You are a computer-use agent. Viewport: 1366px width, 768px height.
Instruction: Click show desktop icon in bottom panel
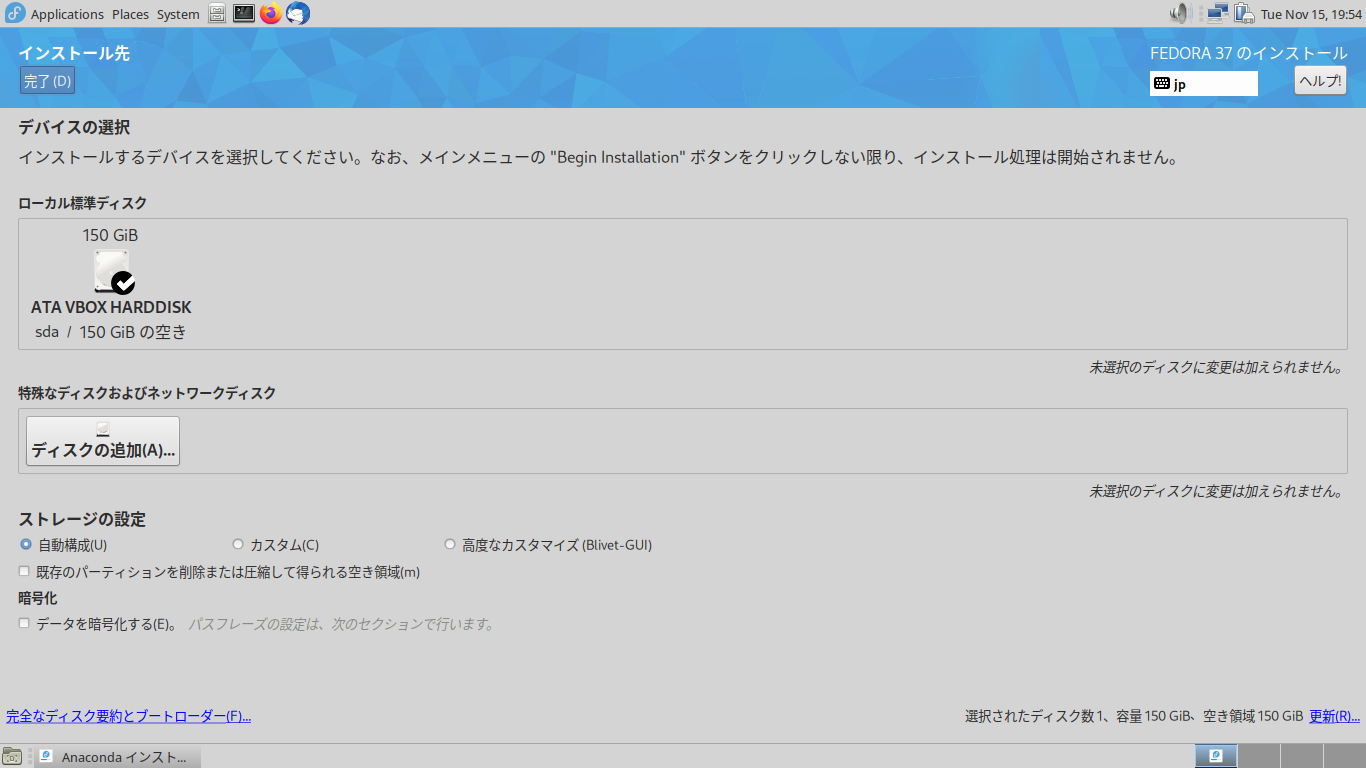click(x=12, y=757)
